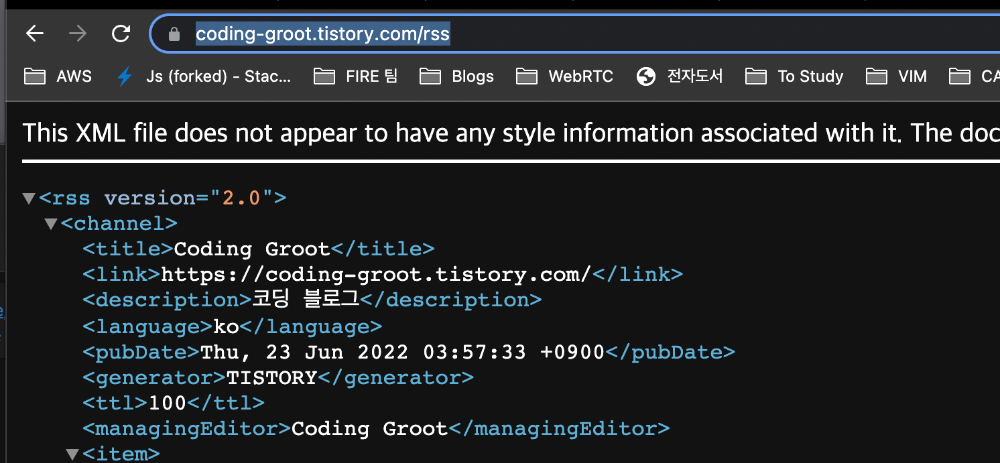The image size is (1000, 463).
Task: Collapse the channel node triangle
Action: coord(50,224)
